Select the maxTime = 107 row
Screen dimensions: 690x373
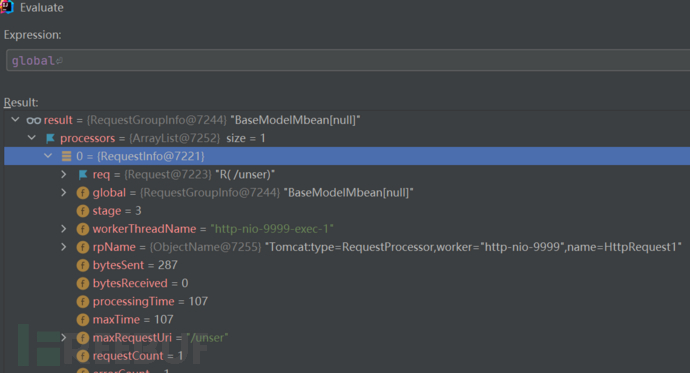[x=347, y=319]
